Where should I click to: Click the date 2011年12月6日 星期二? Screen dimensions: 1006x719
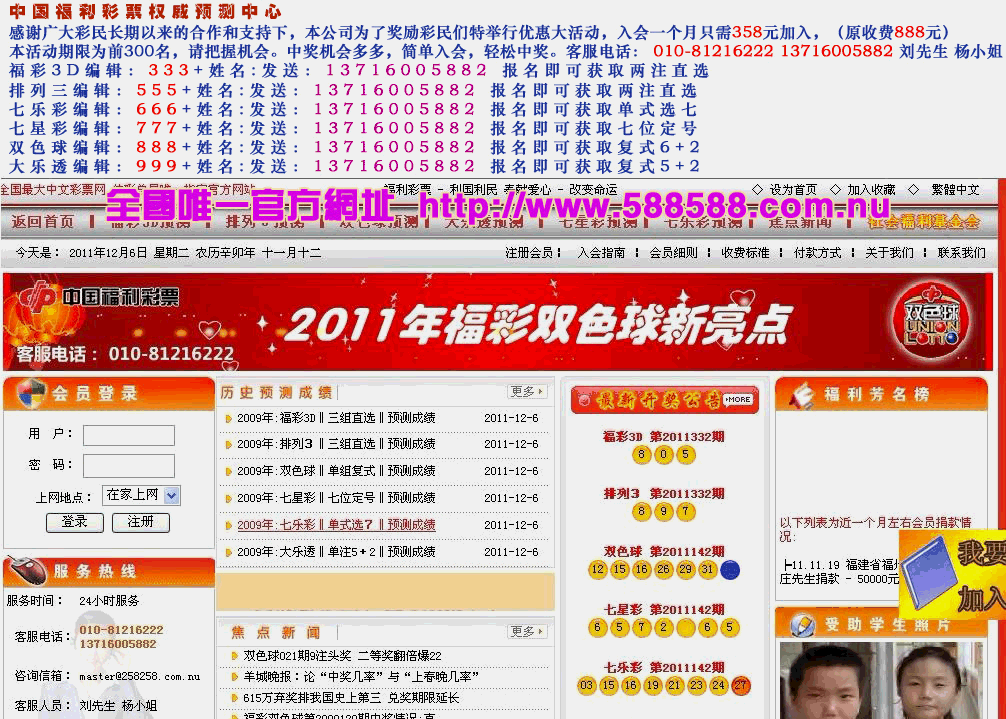(129, 253)
